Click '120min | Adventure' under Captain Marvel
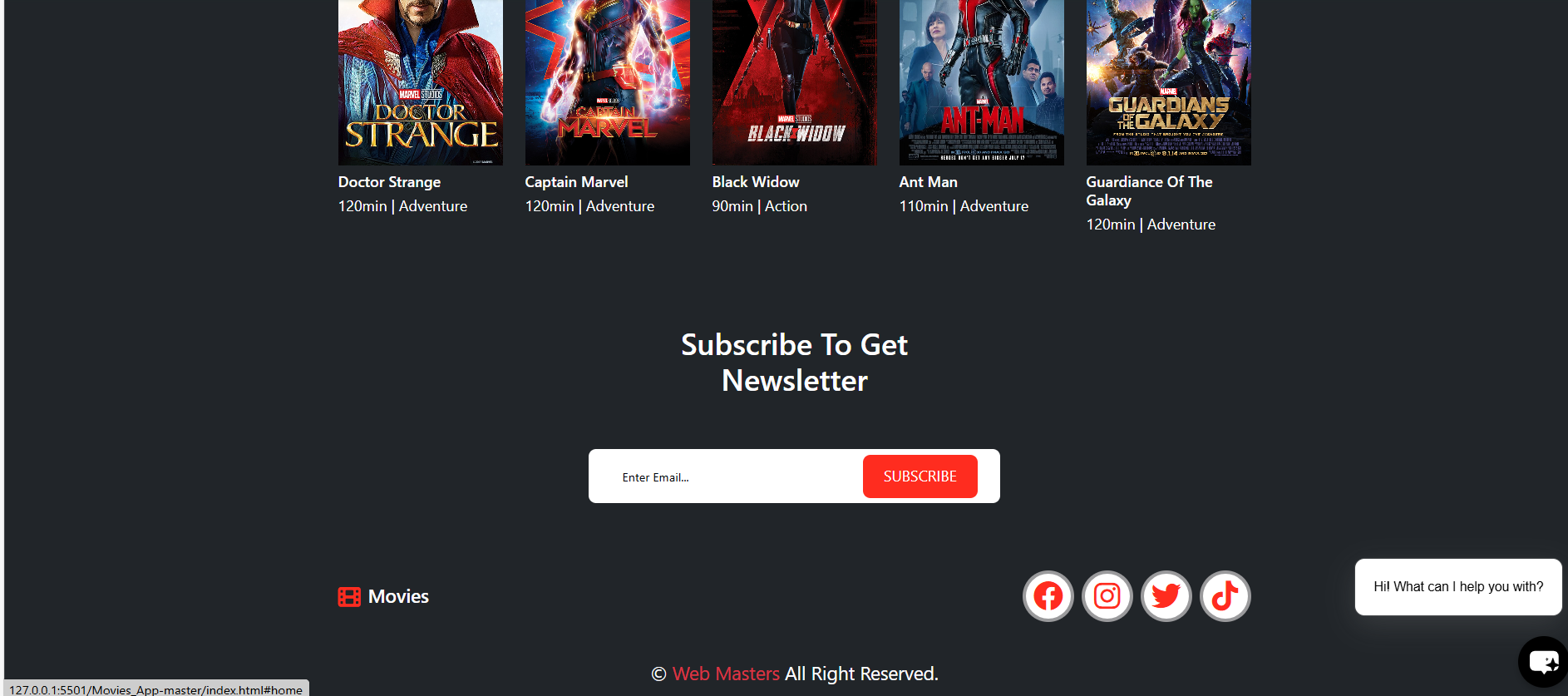The width and height of the screenshot is (1568, 696). [x=589, y=206]
